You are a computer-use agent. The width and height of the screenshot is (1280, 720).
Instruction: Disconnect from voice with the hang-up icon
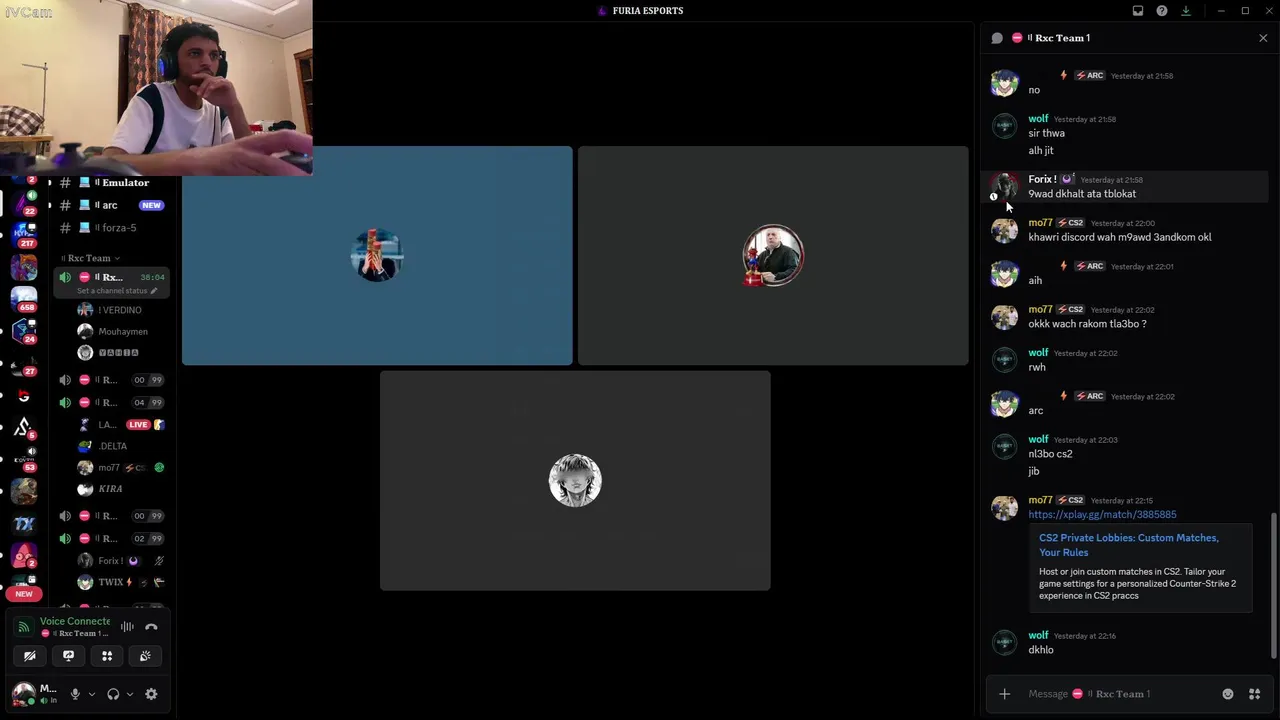151,627
